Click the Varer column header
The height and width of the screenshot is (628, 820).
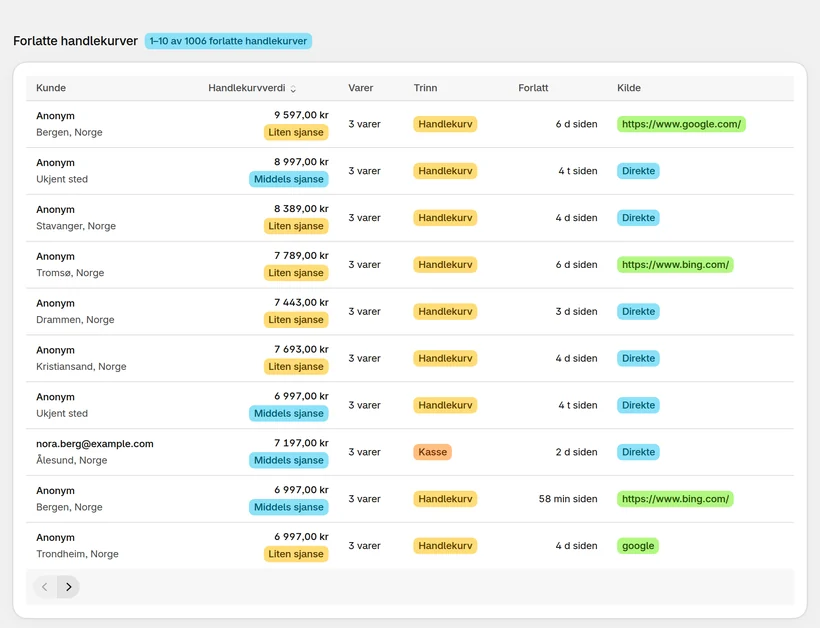[361, 88]
